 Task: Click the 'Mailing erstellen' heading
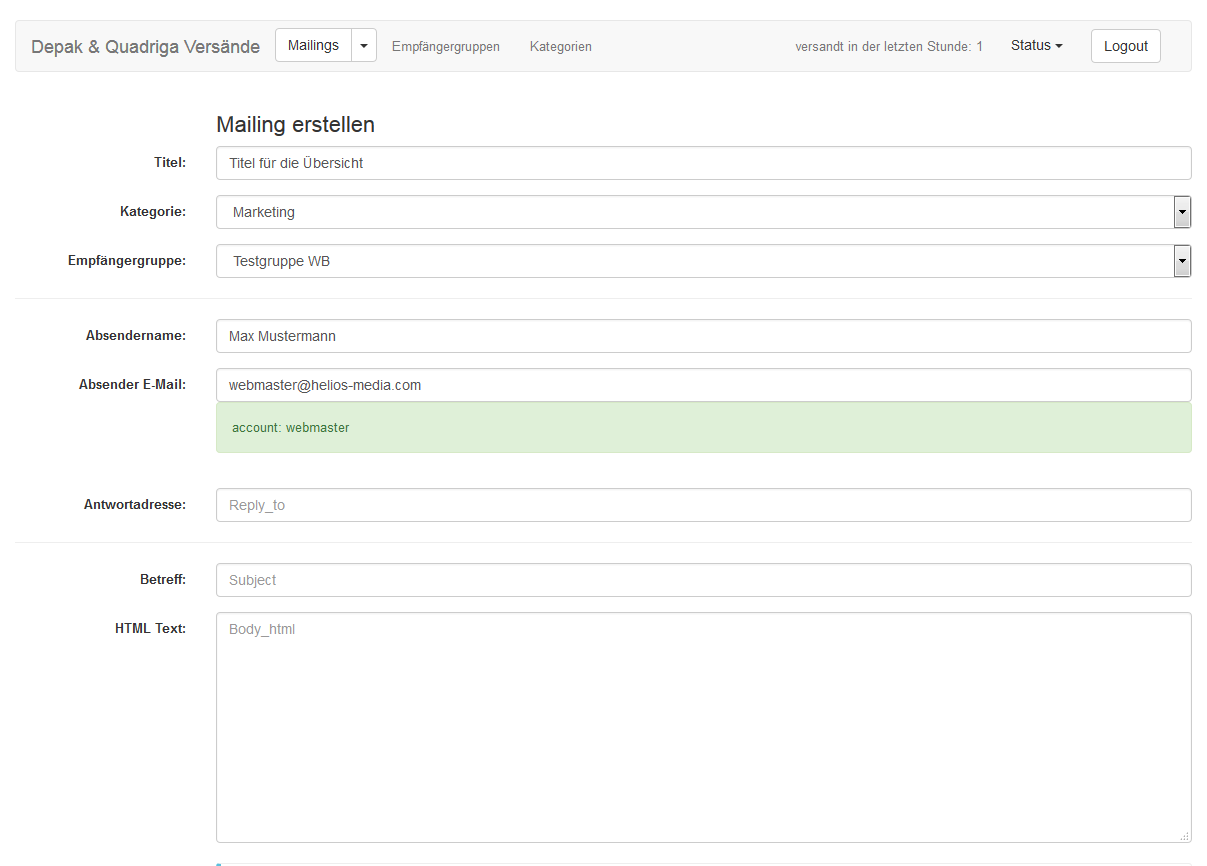pyautogui.click(x=295, y=125)
